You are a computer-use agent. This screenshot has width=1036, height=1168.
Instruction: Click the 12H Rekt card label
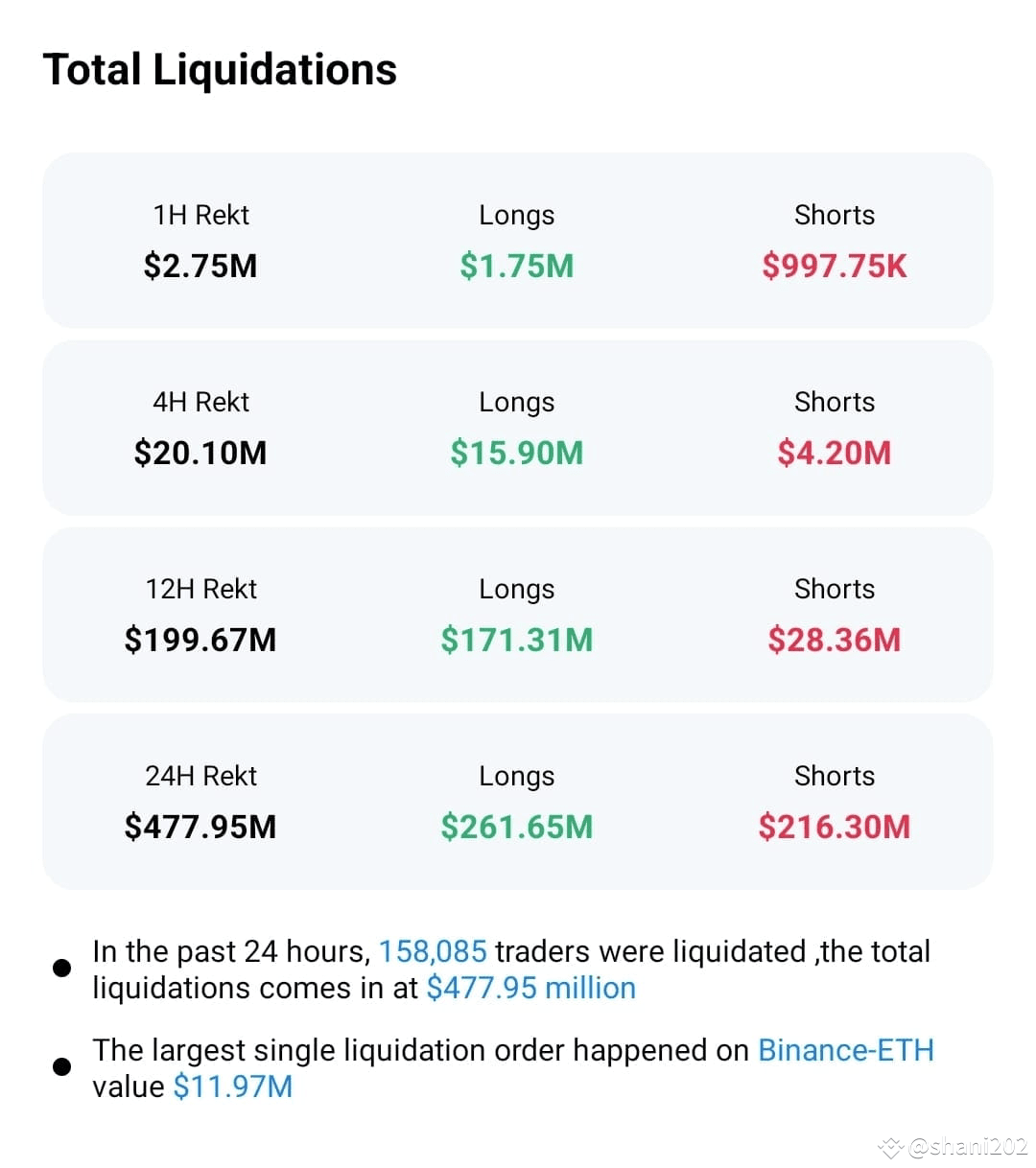tap(200, 589)
